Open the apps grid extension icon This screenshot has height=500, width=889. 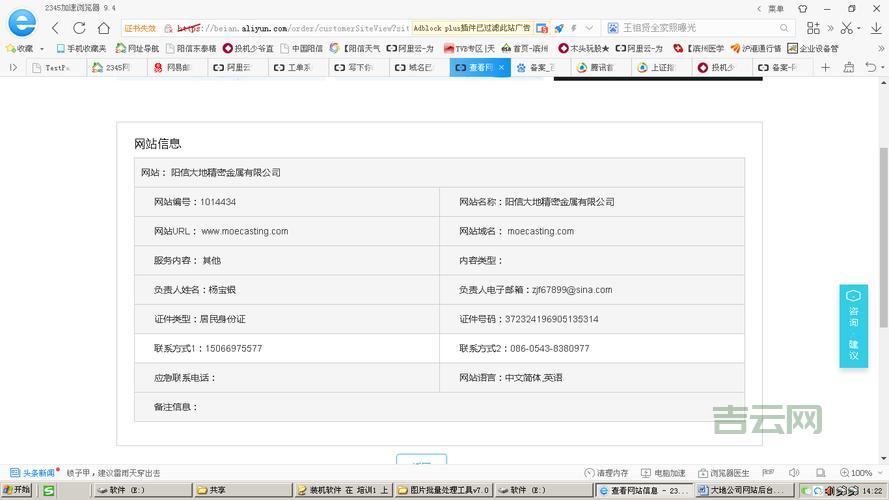pos(813,28)
